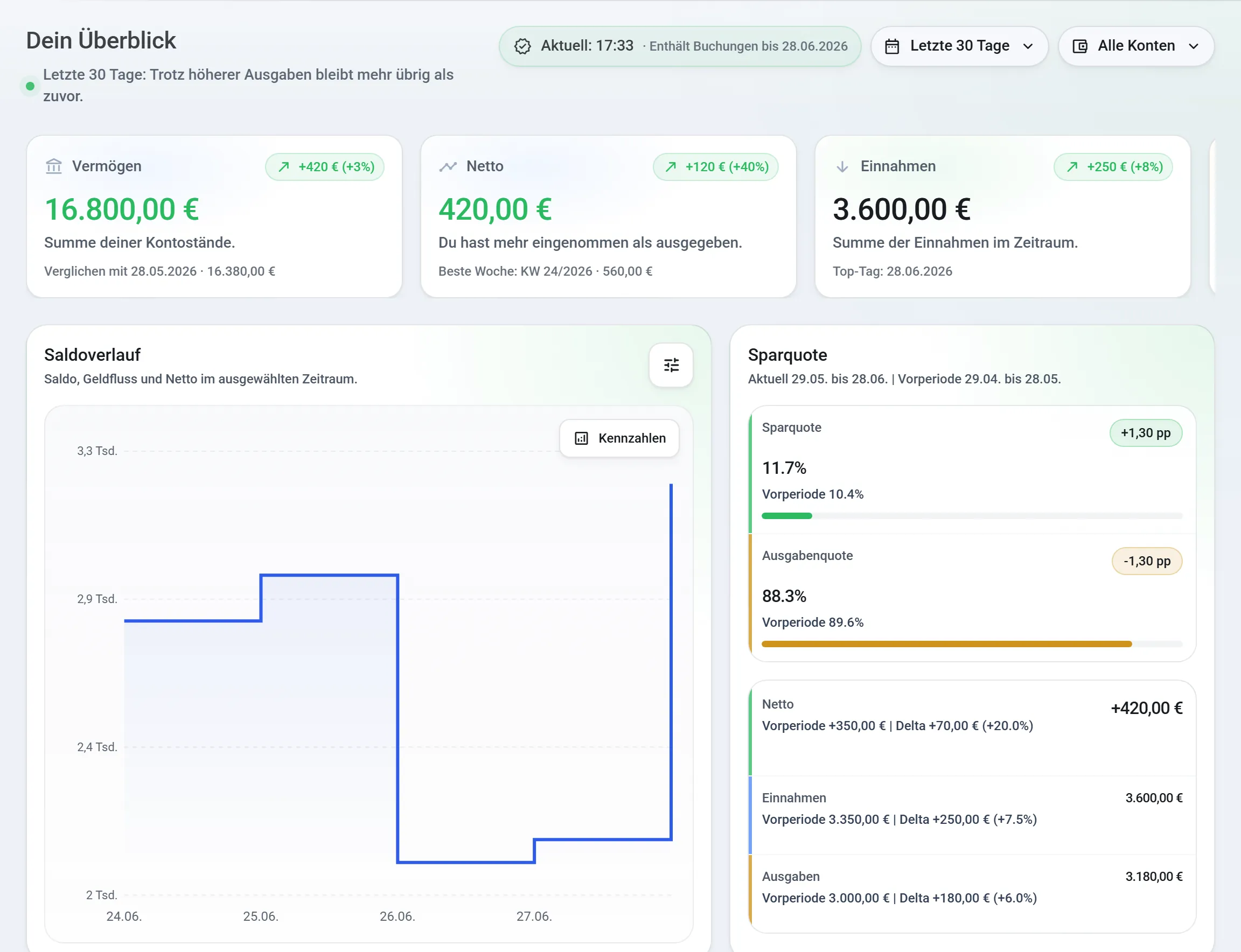Click the up-right arrow in Netto badge
The width and height of the screenshot is (1241, 952).
tap(671, 166)
